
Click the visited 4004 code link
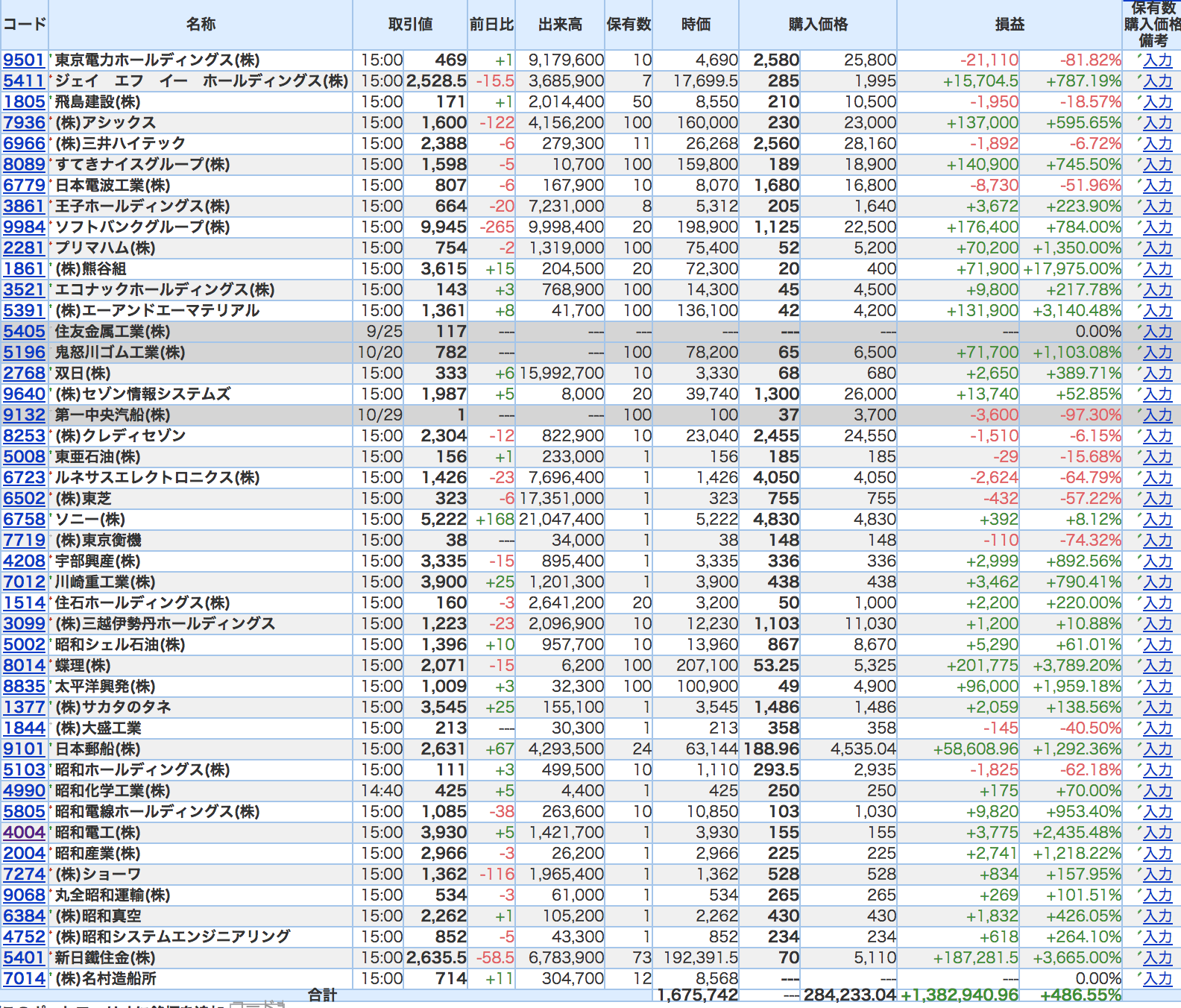click(x=24, y=833)
